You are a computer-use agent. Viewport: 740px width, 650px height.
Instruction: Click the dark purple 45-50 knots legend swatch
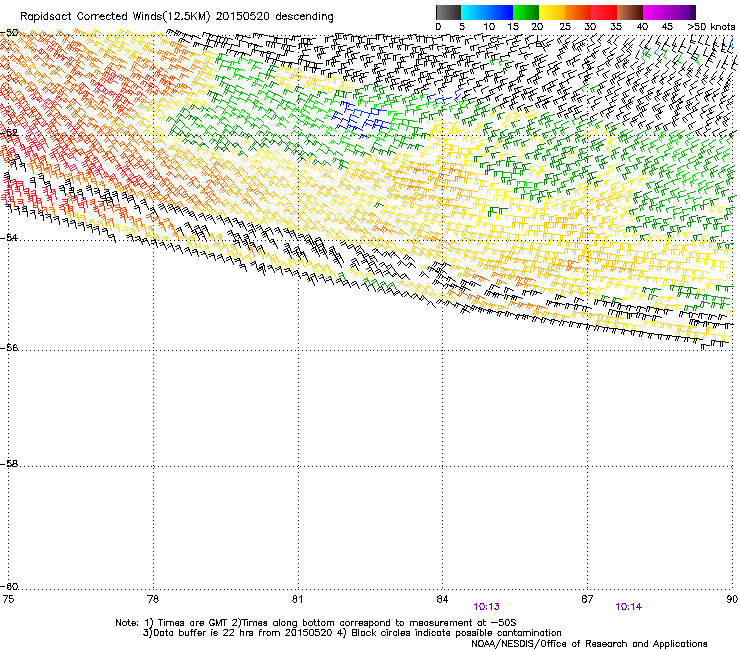tap(682, 12)
